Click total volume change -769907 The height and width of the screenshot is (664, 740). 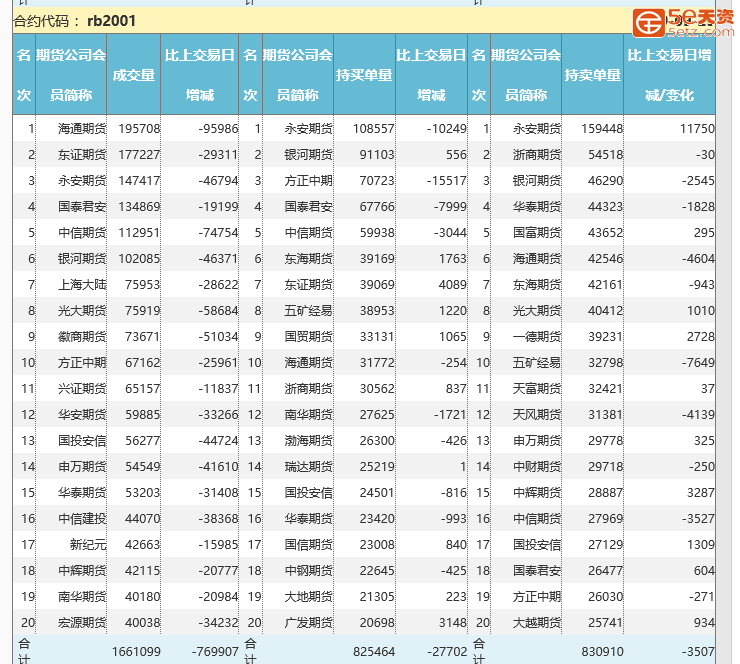pos(215,652)
